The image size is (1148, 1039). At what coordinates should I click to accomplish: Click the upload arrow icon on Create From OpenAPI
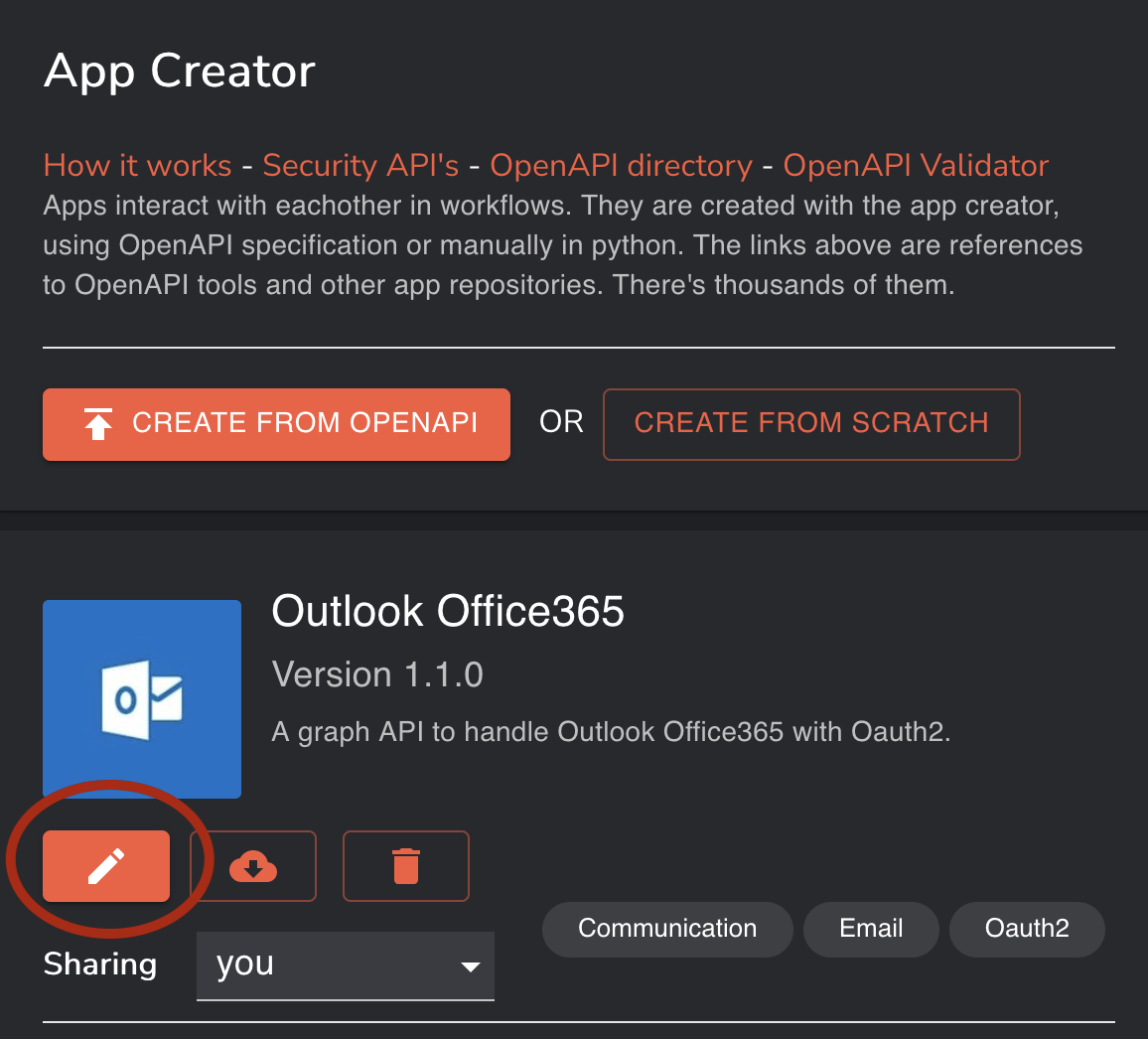click(x=98, y=424)
